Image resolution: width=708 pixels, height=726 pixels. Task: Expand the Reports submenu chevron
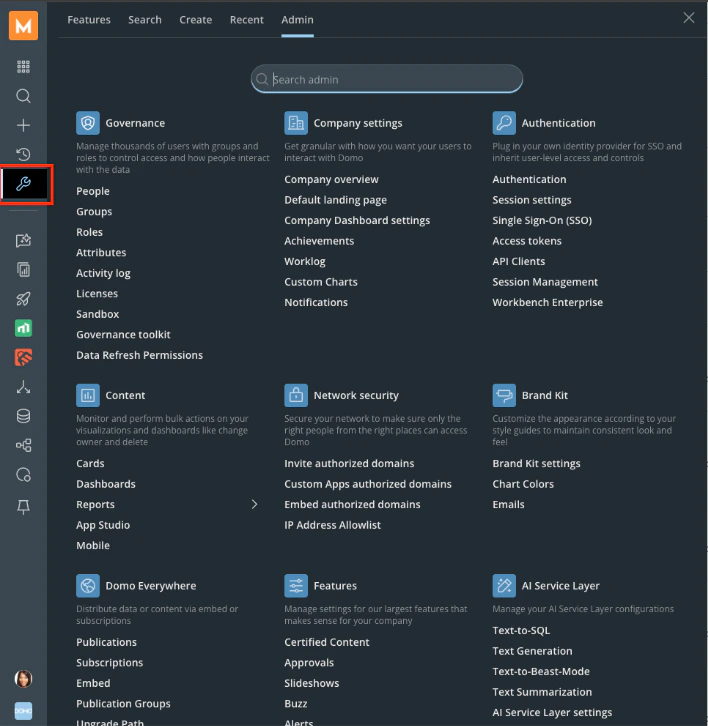point(254,504)
